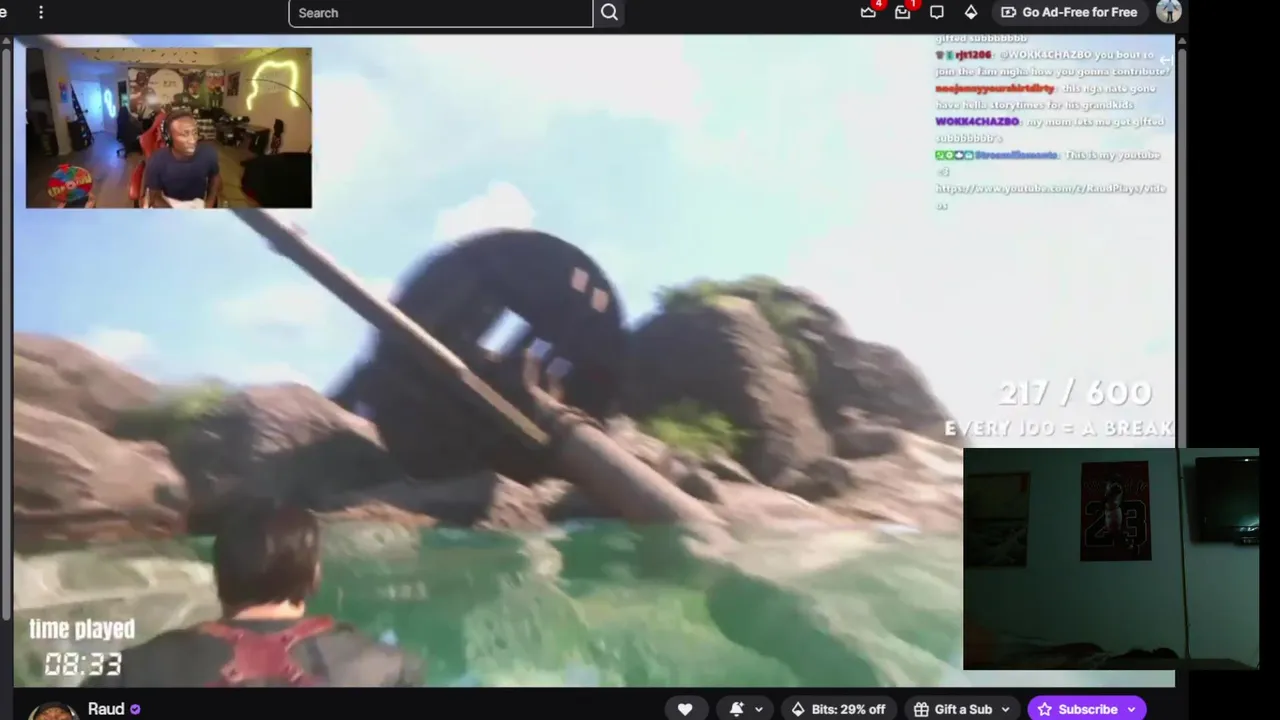Click the gift box icon on Gift a Sub
The width and height of the screenshot is (1280, 720).
pyautogui.click(x=921, y=709)
